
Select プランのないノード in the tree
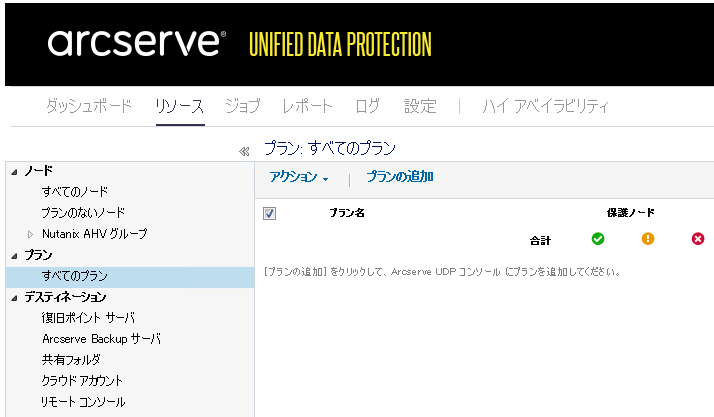83,213
